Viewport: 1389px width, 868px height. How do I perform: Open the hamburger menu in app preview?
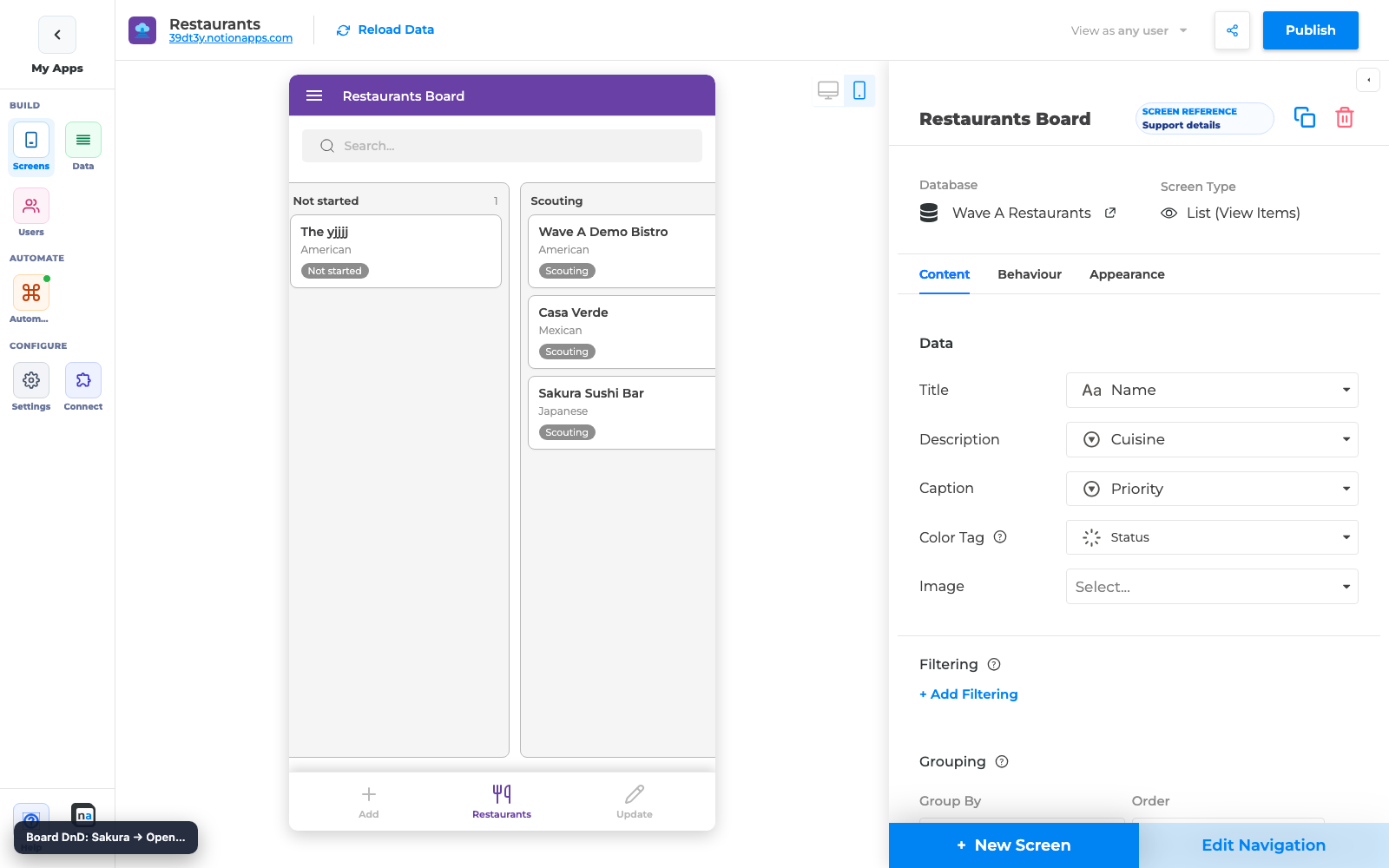pyautogui.click(x=314, y=95)
